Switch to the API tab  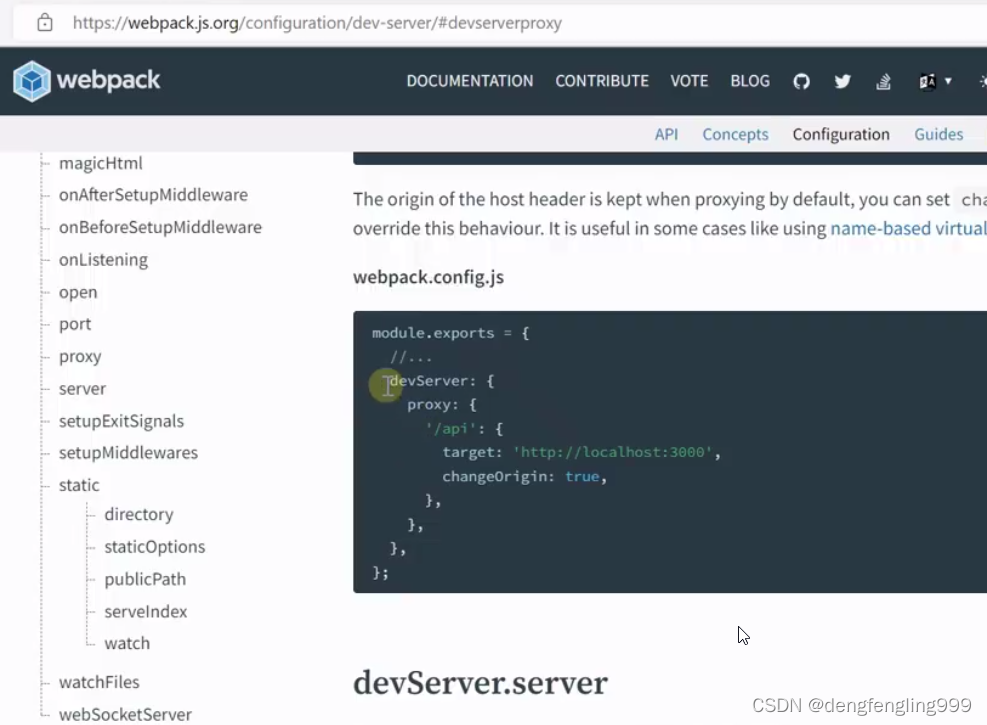click(x=666, y=134)
